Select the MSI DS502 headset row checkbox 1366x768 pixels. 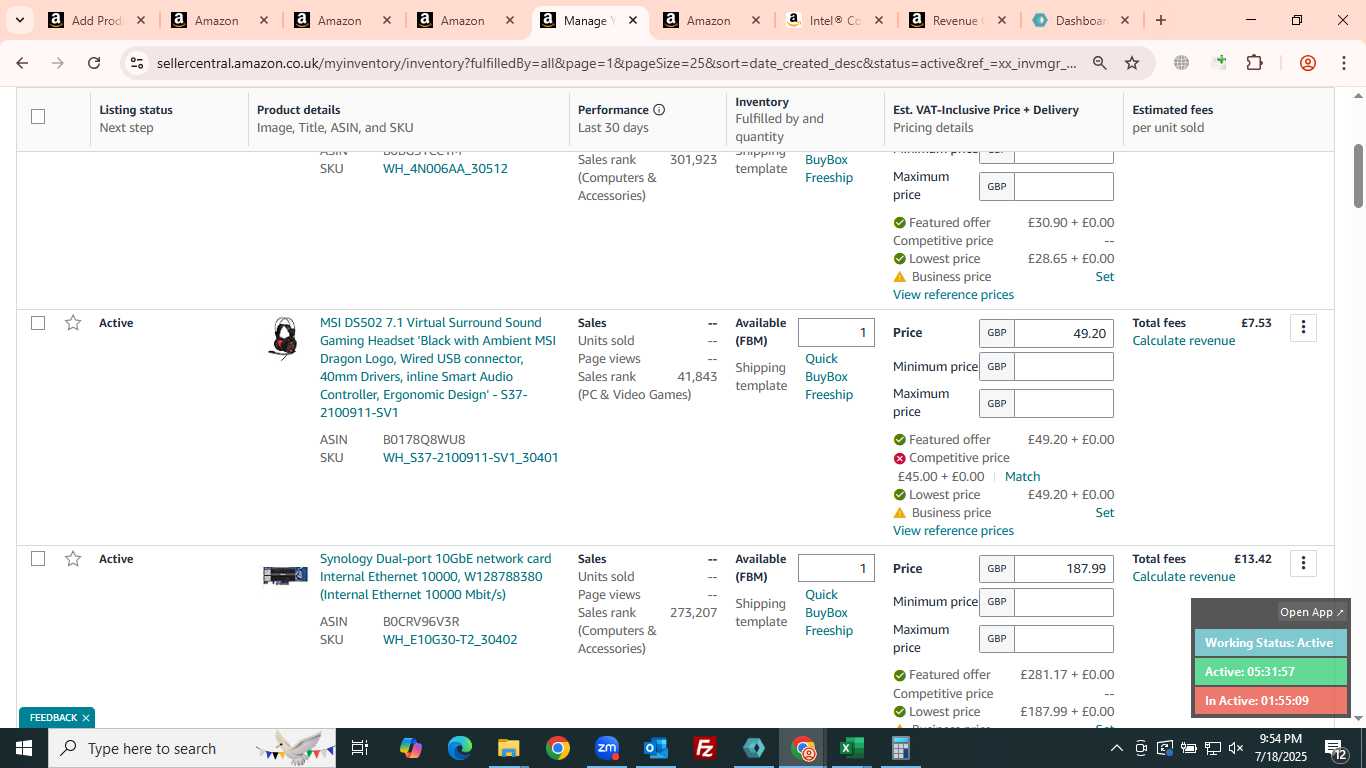pyautogui.click(x=38, y=323)
